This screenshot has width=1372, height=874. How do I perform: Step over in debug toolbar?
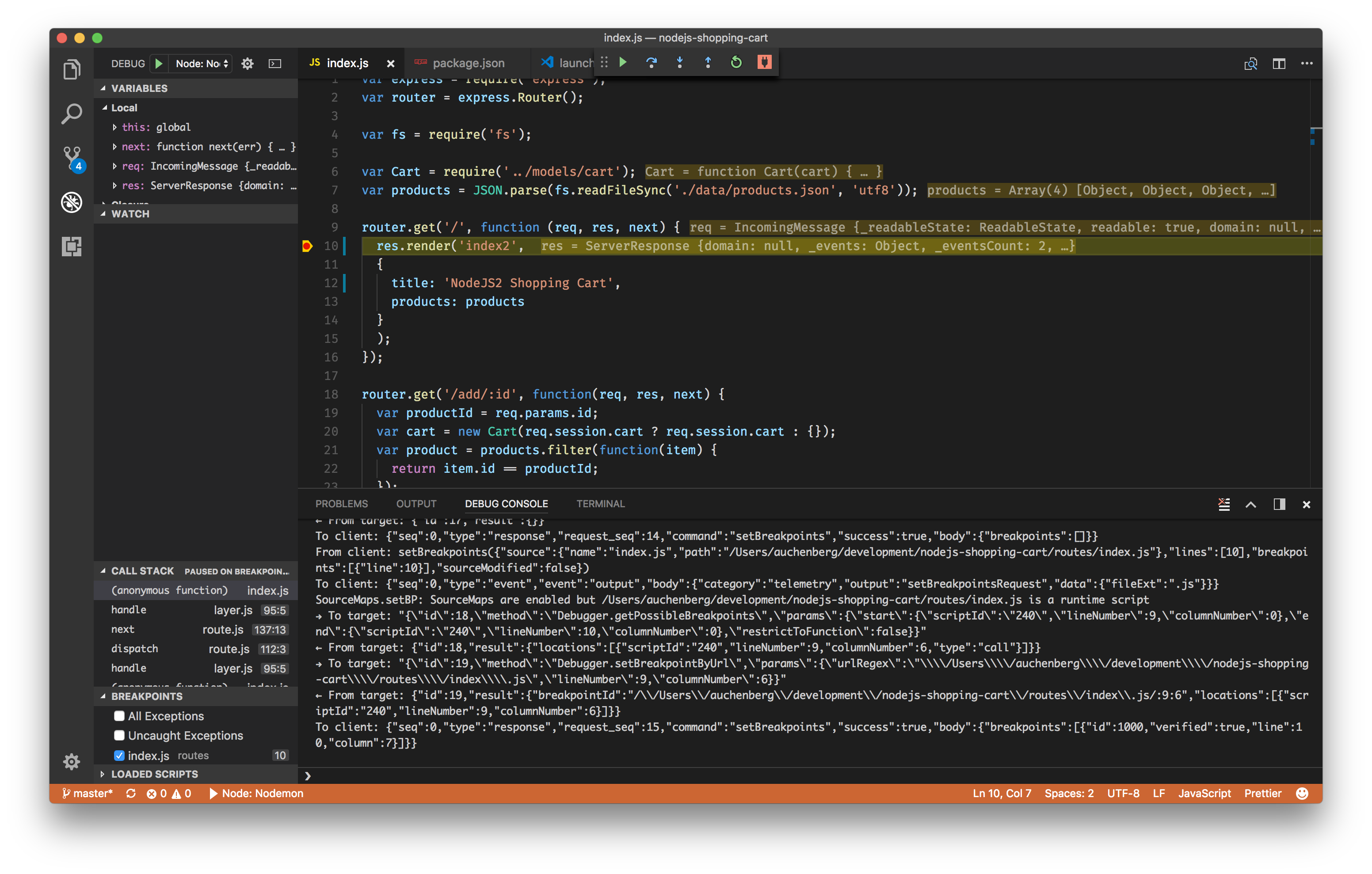point(651,61)
